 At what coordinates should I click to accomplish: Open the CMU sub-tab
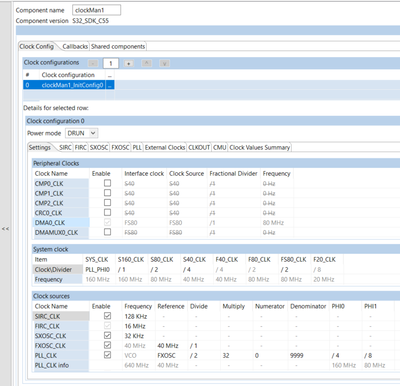coord(220,147)
